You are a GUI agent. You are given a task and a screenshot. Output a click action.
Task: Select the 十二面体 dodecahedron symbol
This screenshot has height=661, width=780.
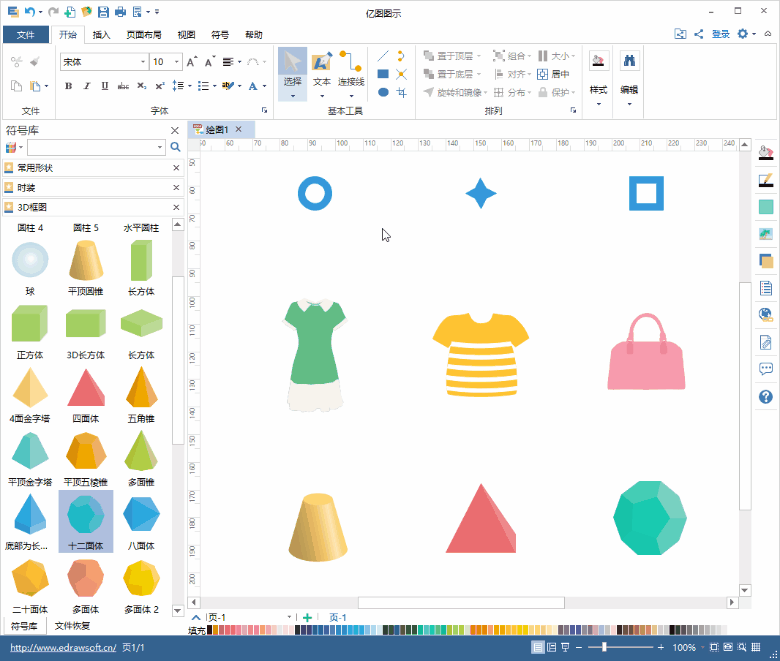pos(86,521)
